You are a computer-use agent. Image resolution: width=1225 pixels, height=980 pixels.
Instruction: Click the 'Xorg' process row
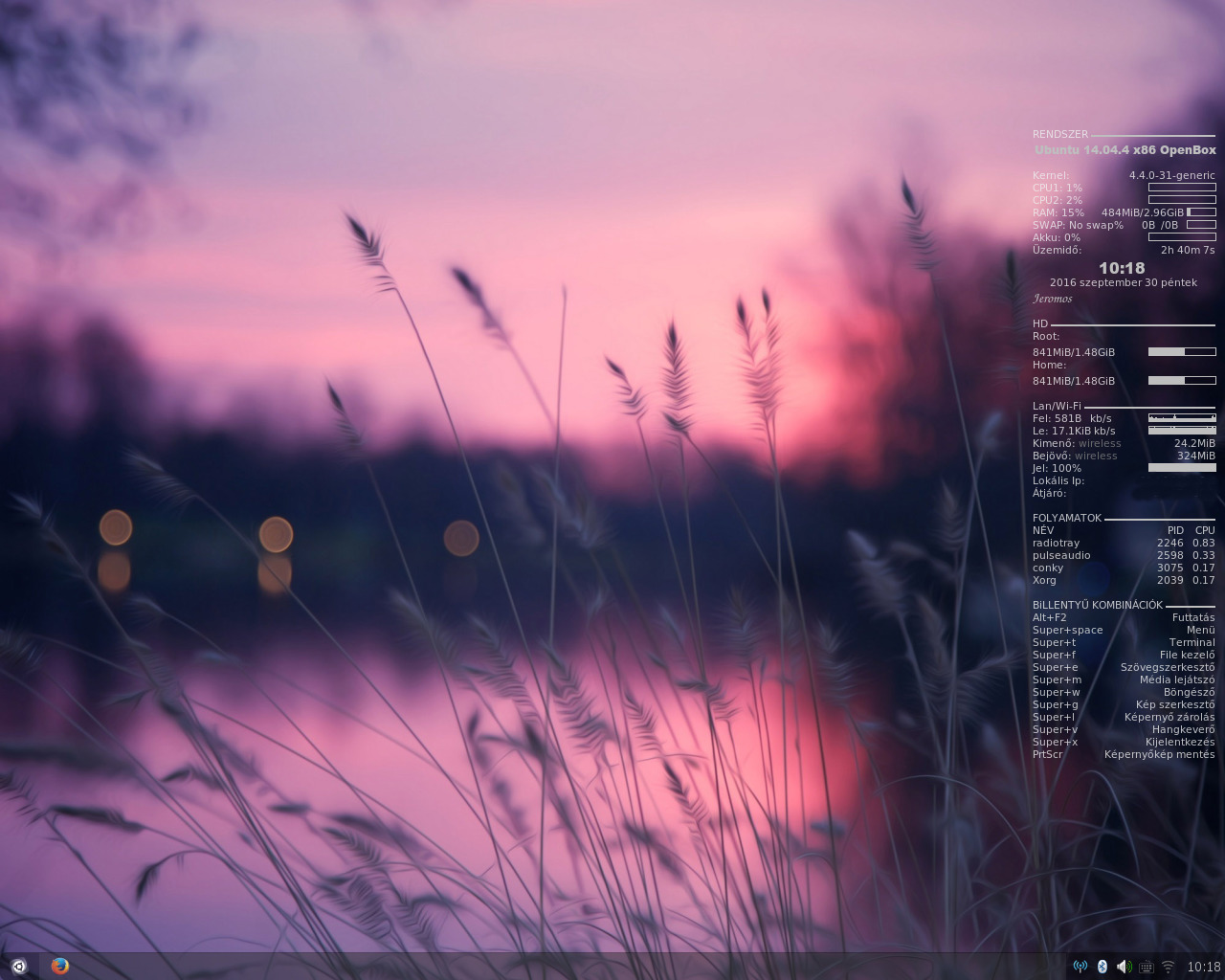tap(1124, 580)
